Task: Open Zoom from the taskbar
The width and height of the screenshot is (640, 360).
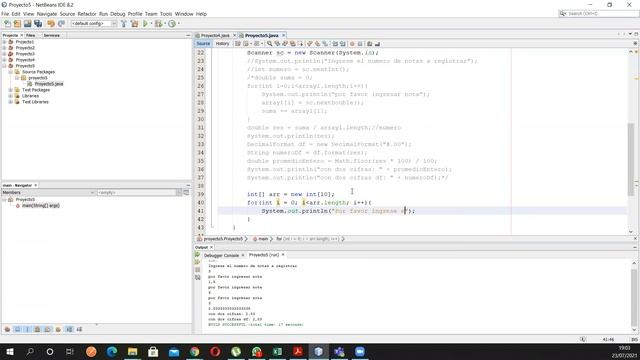Action: click(x=360, y=351)
